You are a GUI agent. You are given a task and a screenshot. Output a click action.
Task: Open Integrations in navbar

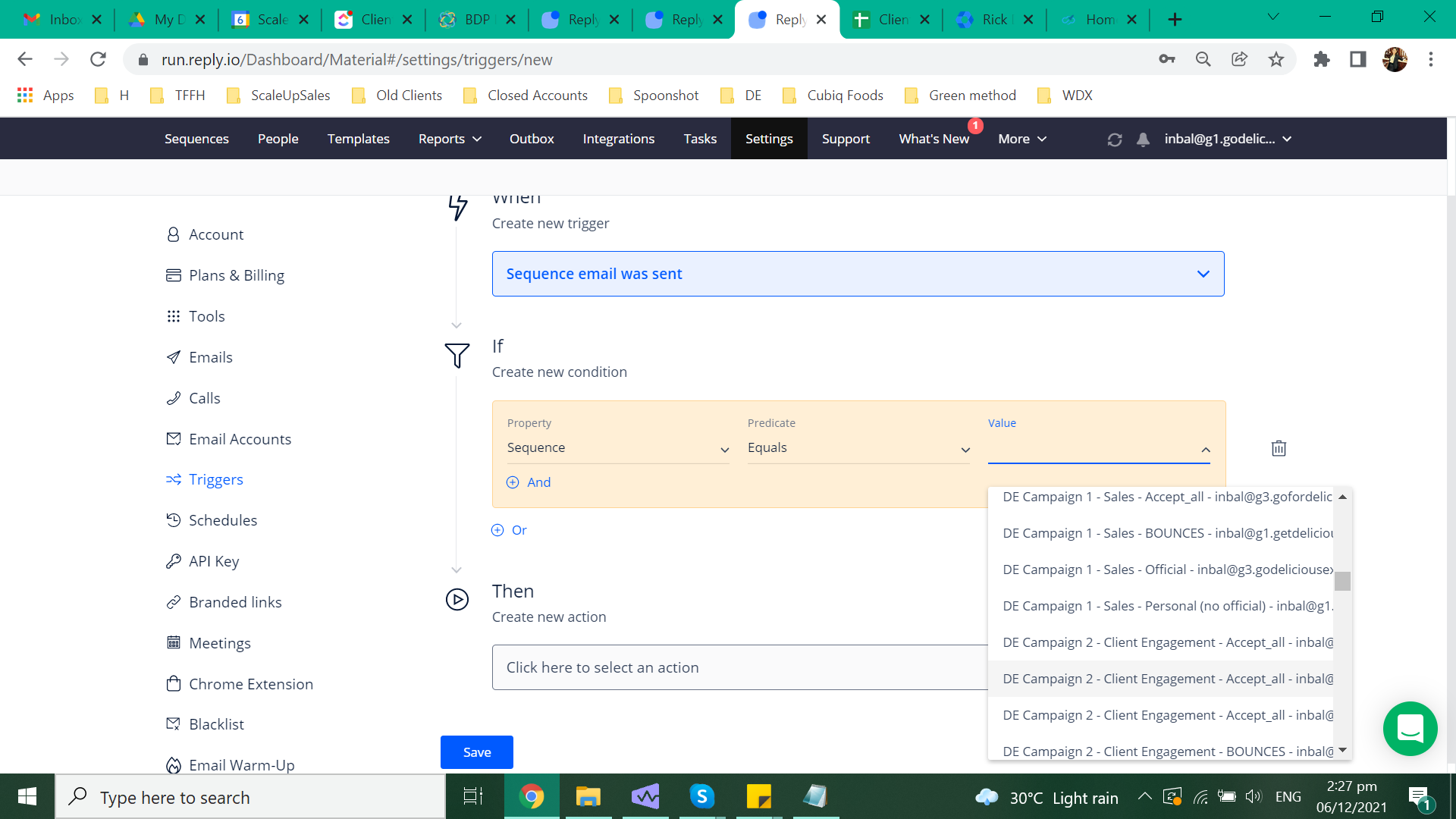coord(618,139)
